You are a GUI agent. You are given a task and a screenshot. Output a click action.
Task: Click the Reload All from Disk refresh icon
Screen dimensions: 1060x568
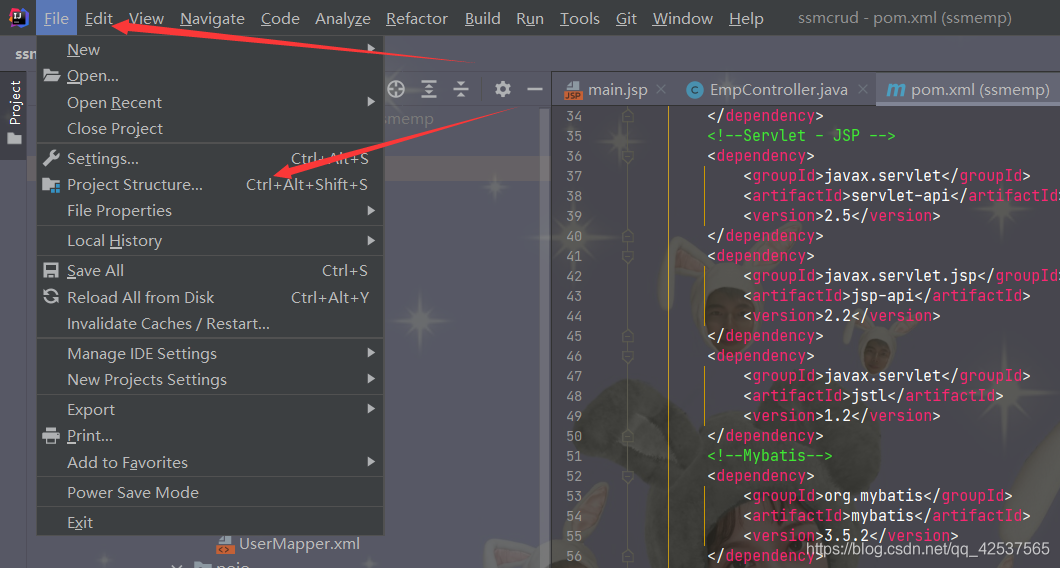pyautogui.click(x=51, y=296)
